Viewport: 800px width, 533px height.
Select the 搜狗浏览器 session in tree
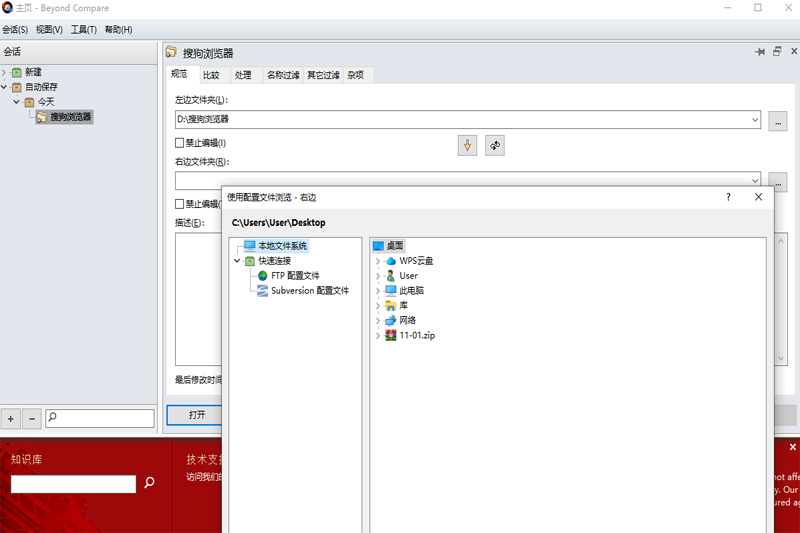(70, 117)
